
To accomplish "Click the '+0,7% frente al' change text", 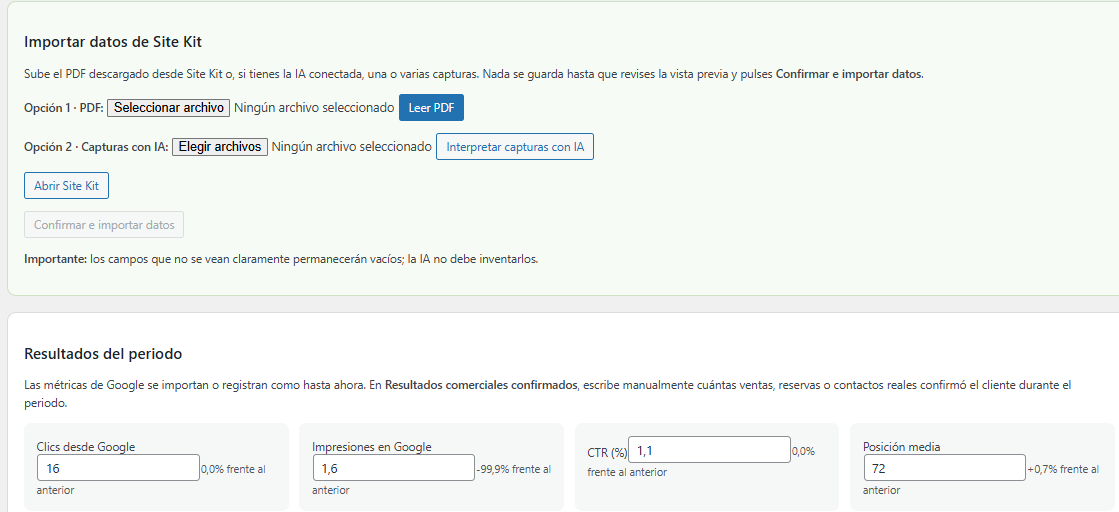I will (x=1063, y=469).
